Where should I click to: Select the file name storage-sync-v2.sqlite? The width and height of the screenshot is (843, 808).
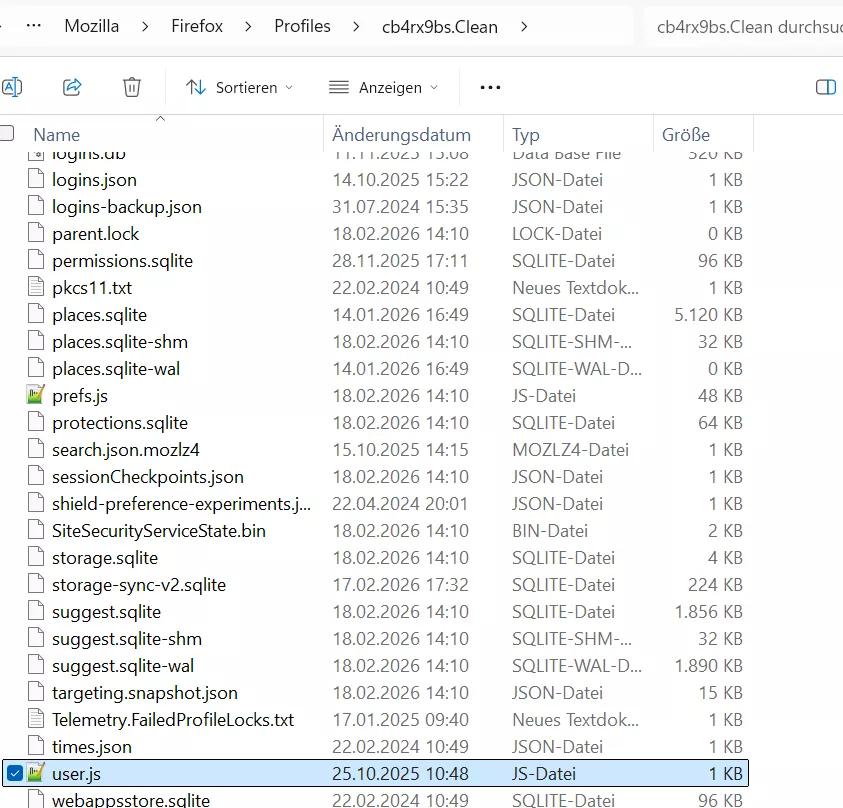[139, 585]
